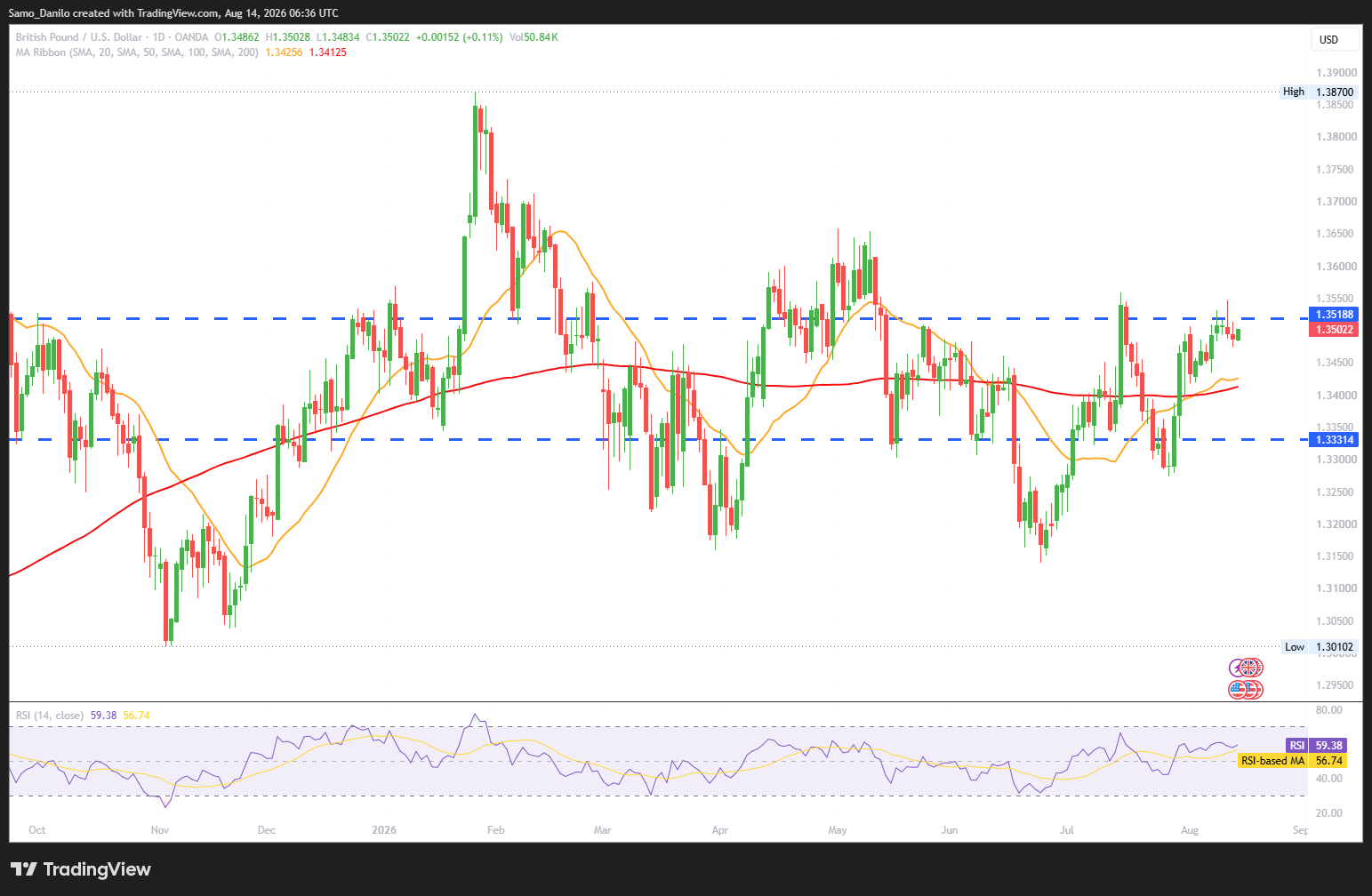Click the 1.31000 price axis level

coord(1337,588)
